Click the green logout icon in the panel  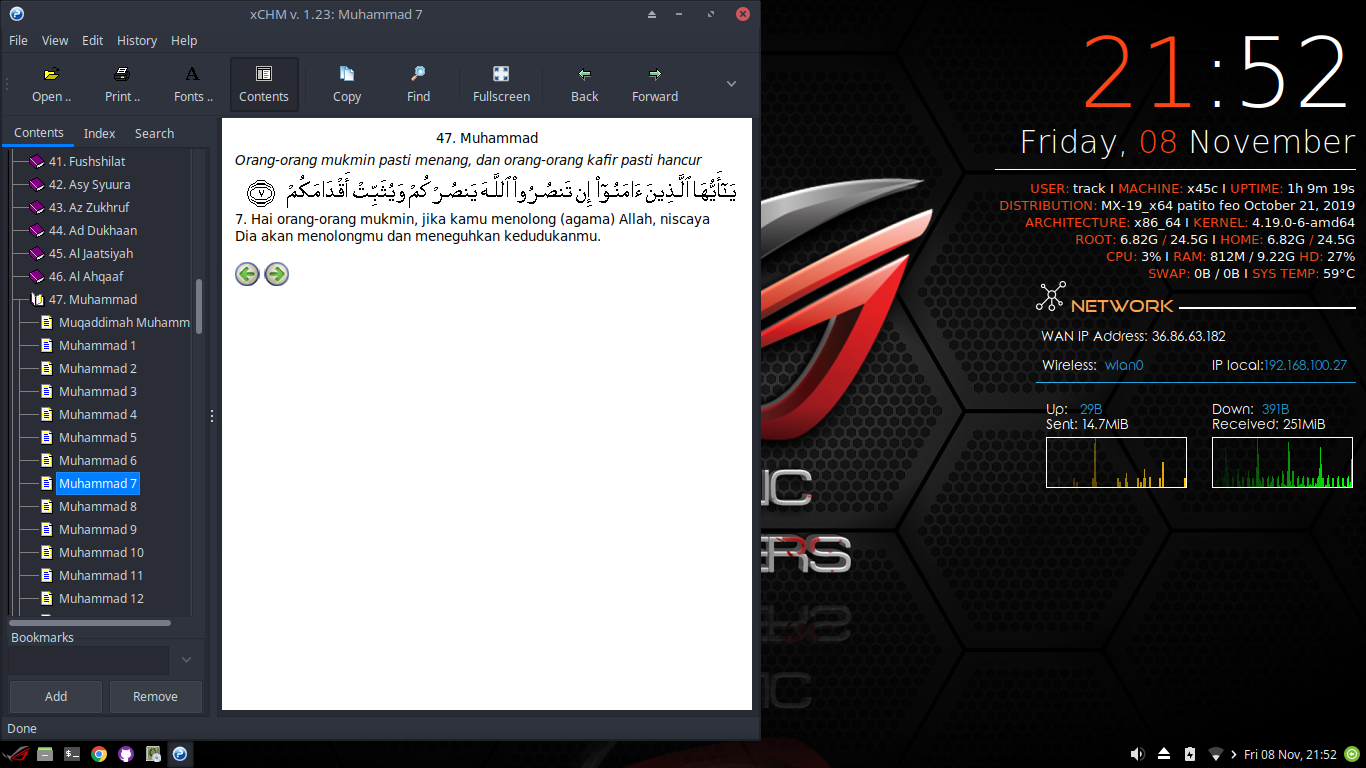[1352, 754]
